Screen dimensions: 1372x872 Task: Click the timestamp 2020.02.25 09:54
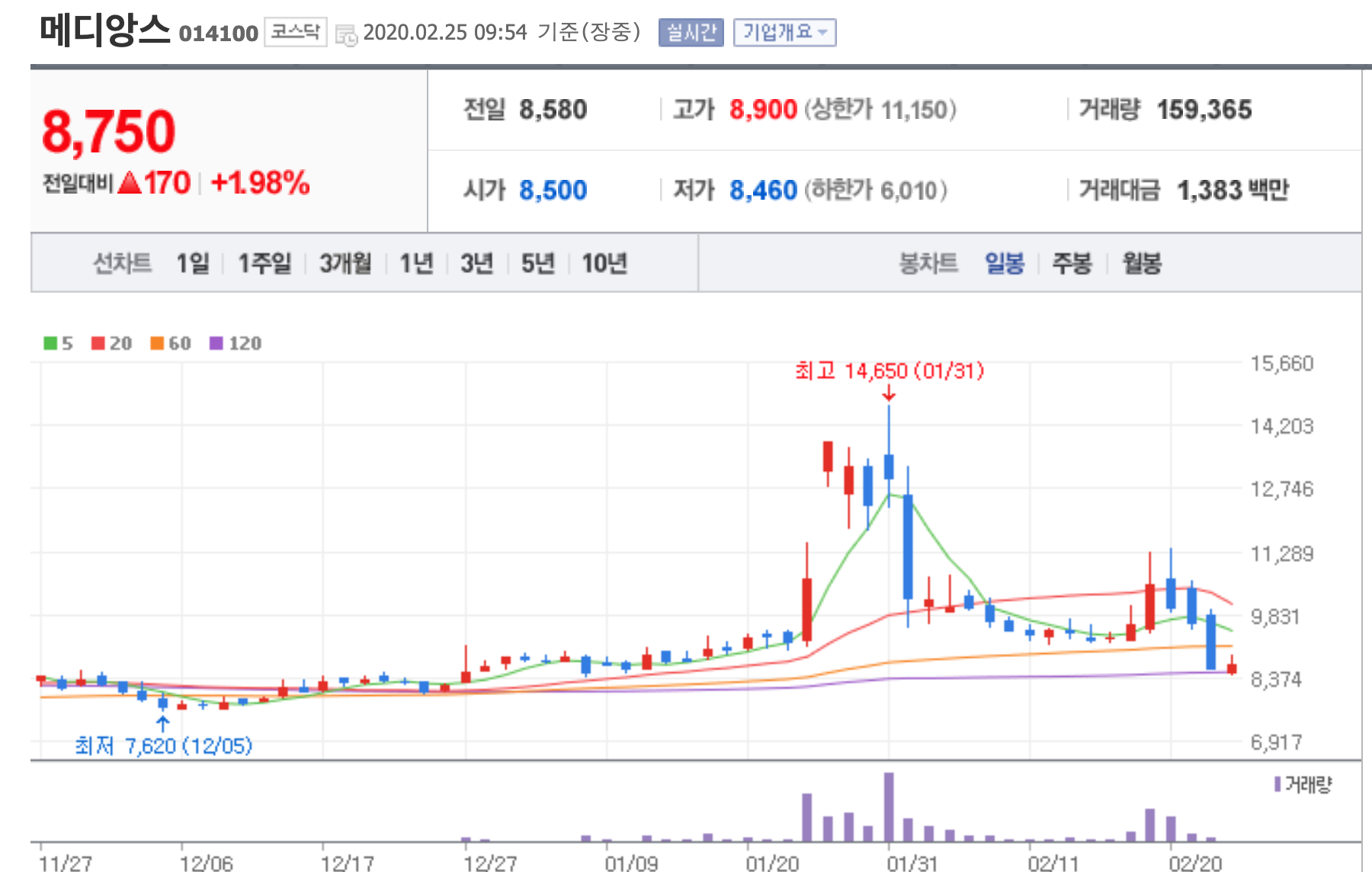[445, 32]
